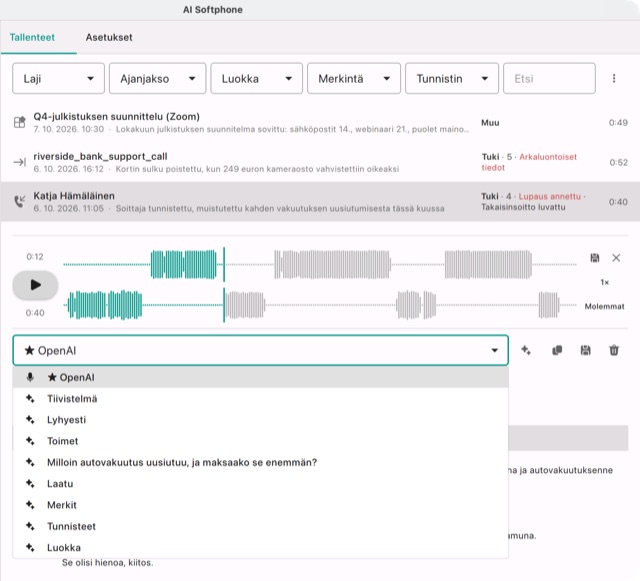This screenshot has height=581, width=640.
Task: Expand the Ajanjakso filter dropdown
Action: pyautogui.click(x=158, y=78)
